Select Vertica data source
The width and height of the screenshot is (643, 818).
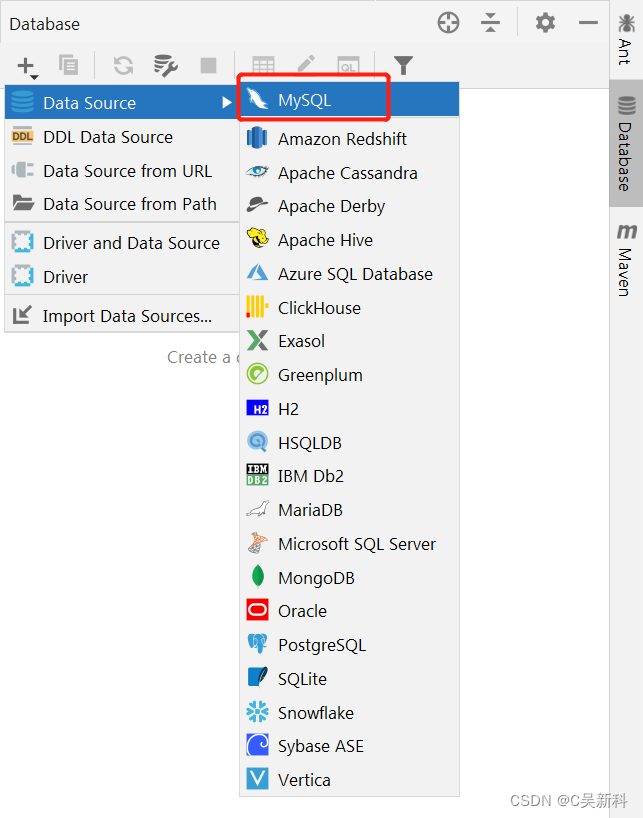(x=349, y=780)
